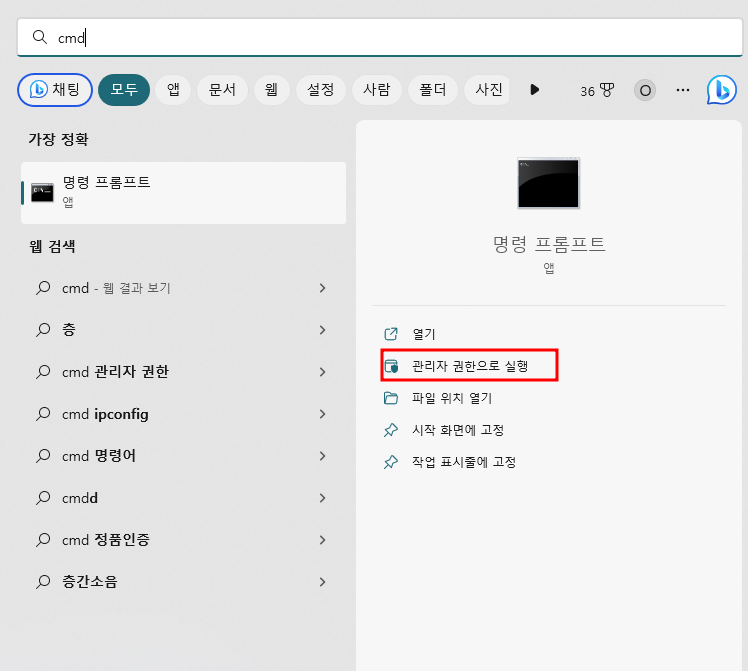Click search icon beside cmdd suggestion
Viewport: 748px width, 671px height.
point(43,498)
